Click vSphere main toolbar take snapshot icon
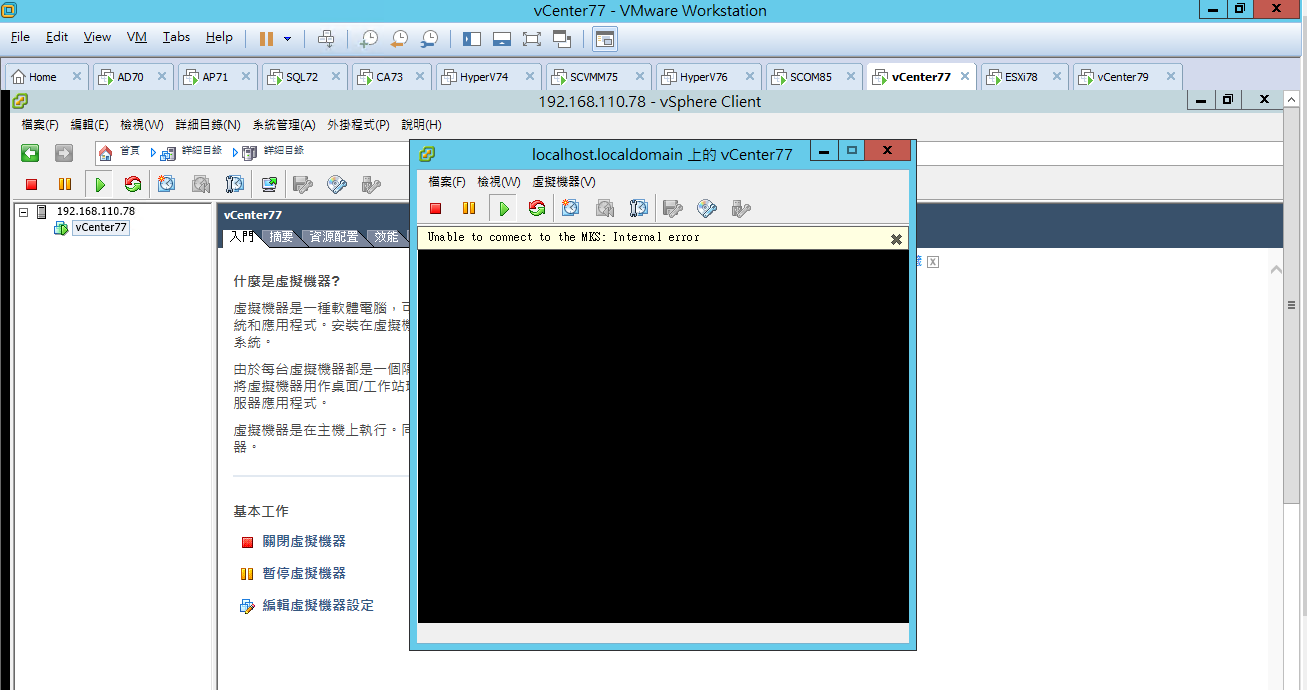 166,184
